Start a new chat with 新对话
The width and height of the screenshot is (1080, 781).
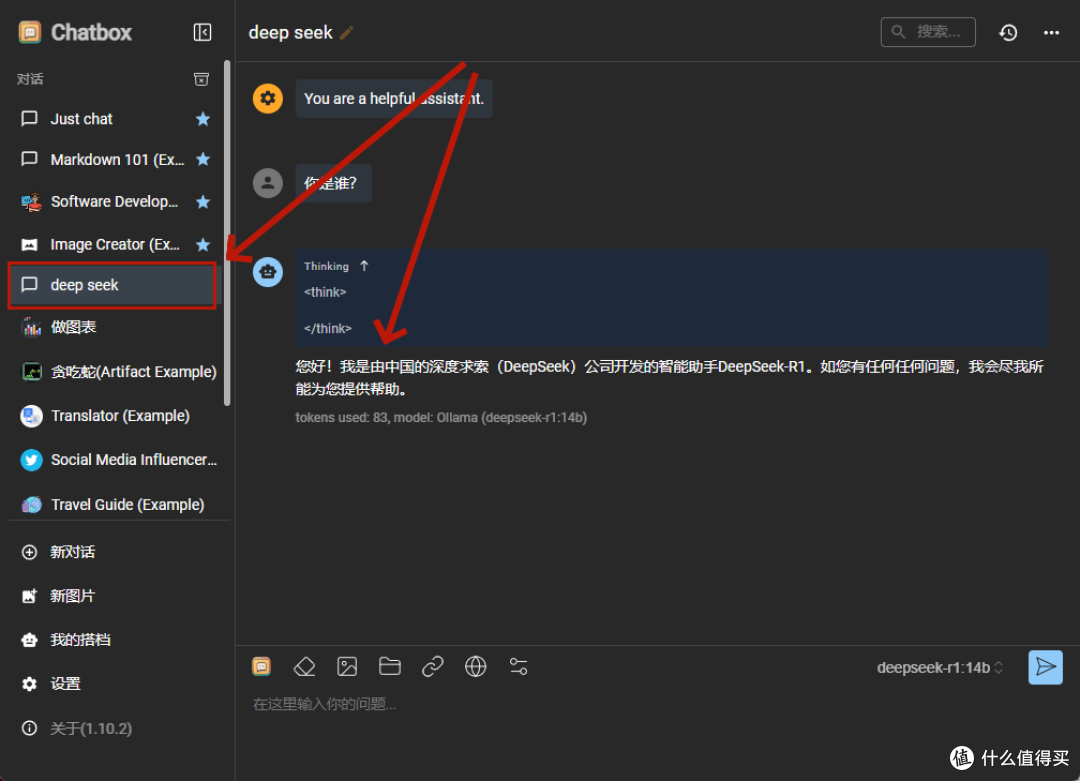coord(116,552)
